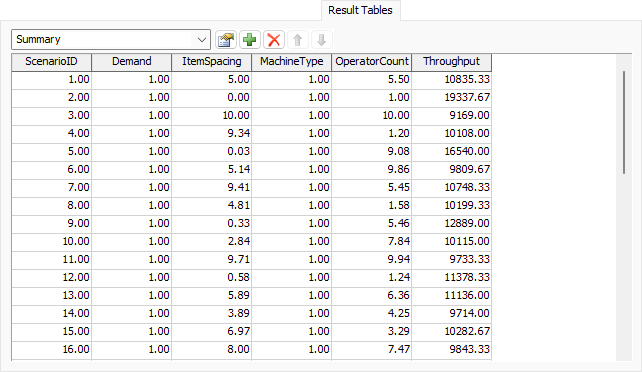The height and width of the screenshot is (372, 642).
Task: Click the OperatorCount column header
Action: tap(372, 62)
